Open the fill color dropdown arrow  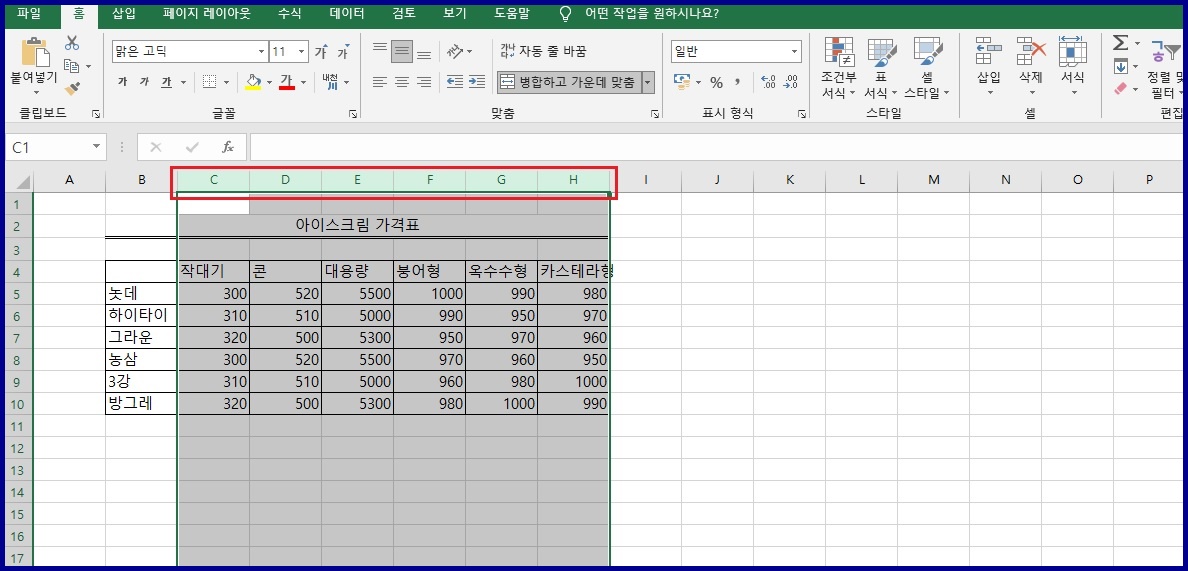269,82
